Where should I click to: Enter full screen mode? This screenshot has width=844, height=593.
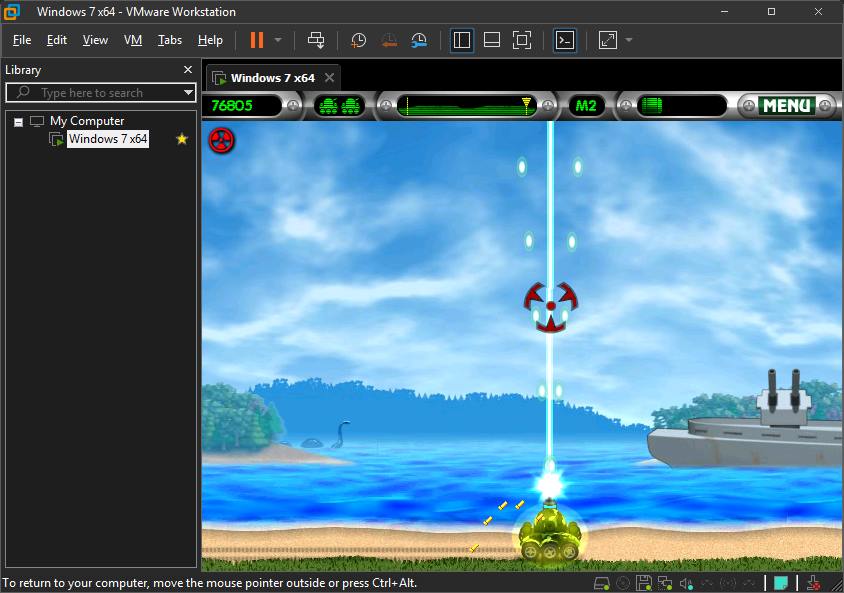click(x=521, y=40)
